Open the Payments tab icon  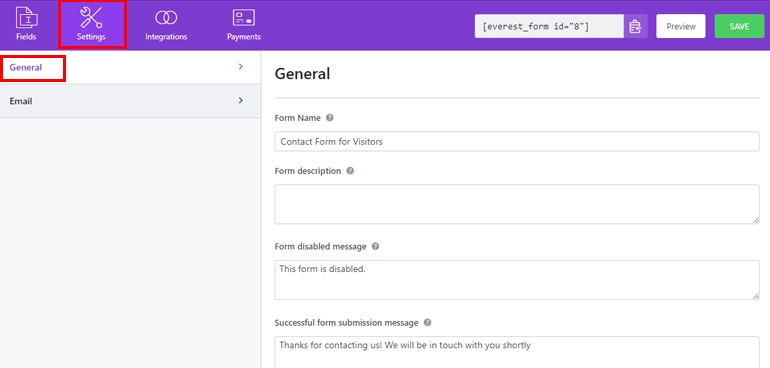tap(244, 18)
